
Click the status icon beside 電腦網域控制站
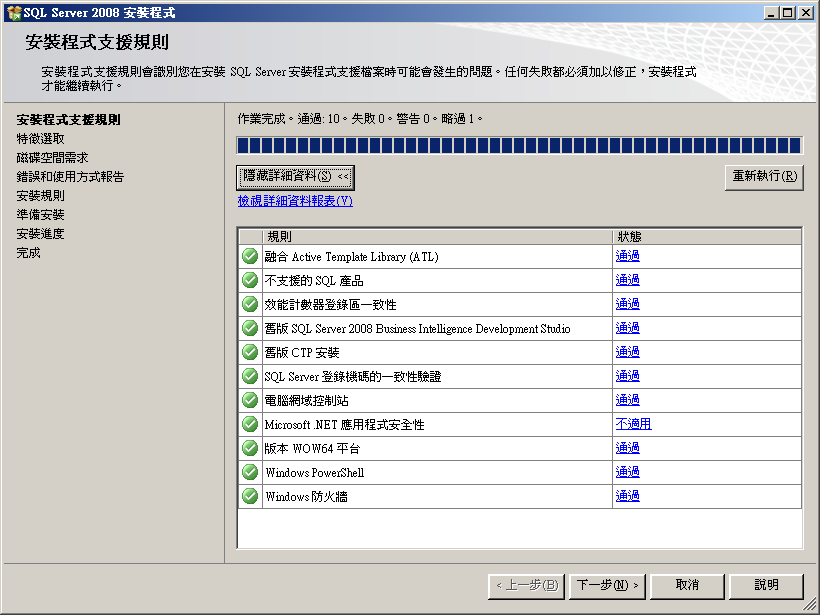coord(249,399)
